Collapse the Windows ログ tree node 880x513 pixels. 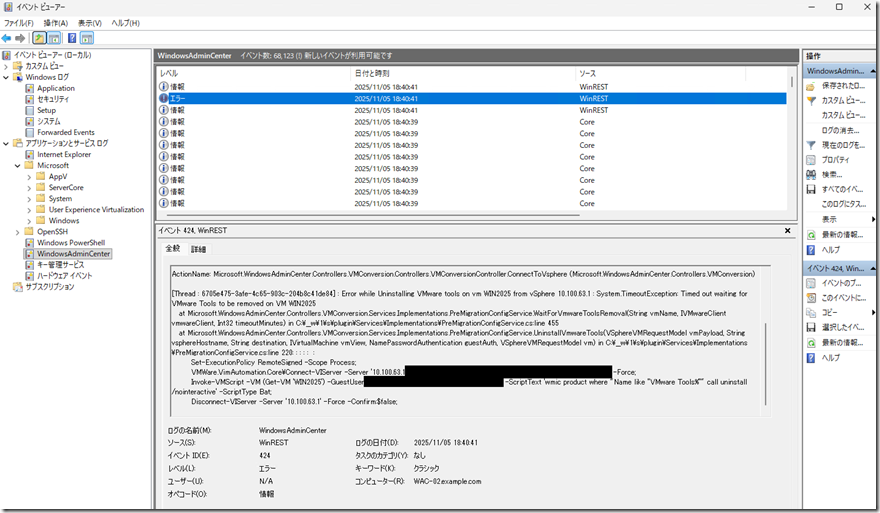[x=6, y=77]
